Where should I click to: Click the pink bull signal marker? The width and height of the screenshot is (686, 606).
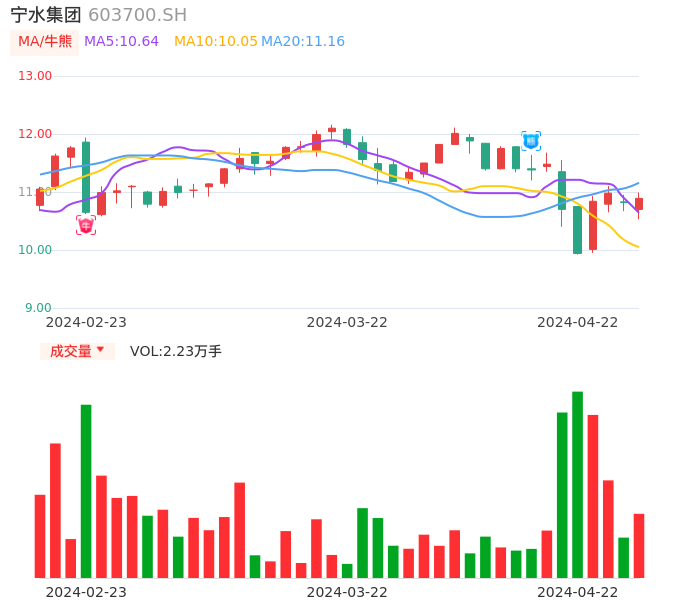pos(86,226)
